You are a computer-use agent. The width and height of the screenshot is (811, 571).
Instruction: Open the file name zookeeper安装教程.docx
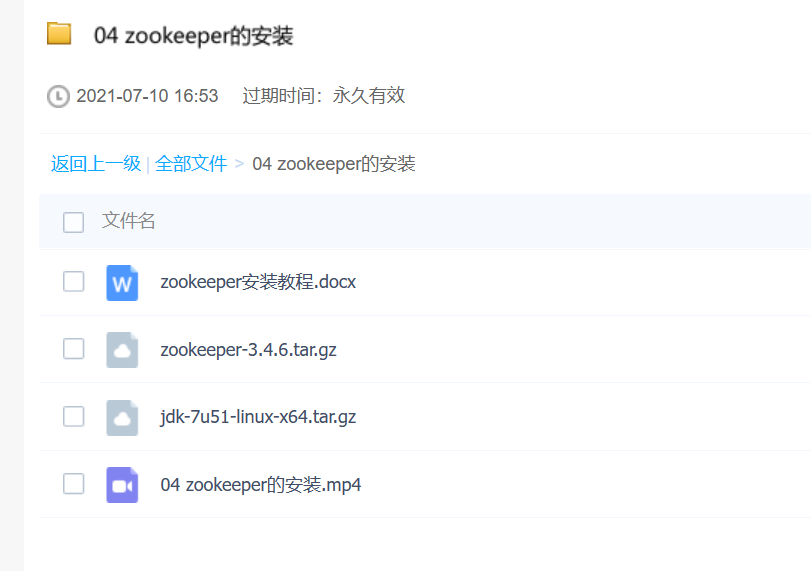258,282
